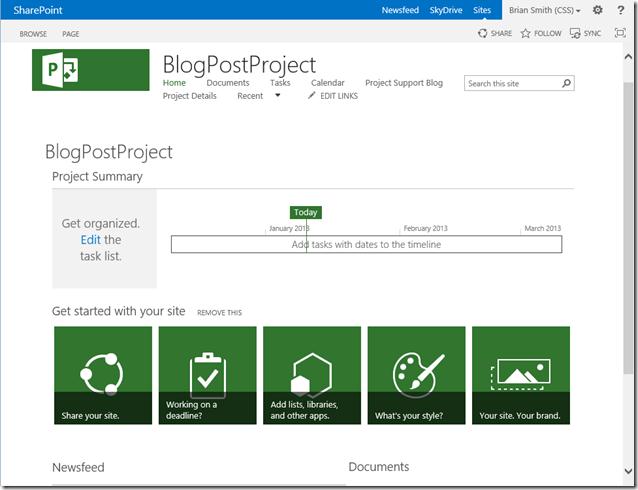Open the settings gear menu
The width and height of the screenshot is (638, 490).
point(597,10)
